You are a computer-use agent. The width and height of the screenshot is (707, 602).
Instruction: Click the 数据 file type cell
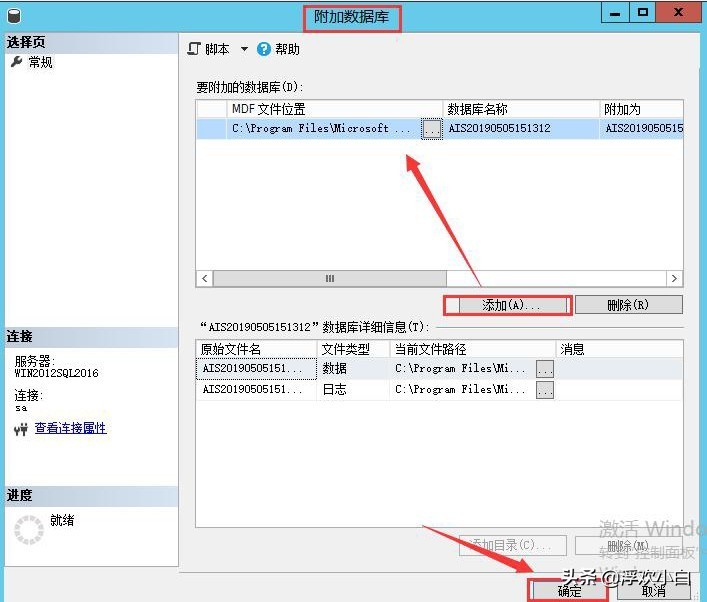[x=354, y=369]
